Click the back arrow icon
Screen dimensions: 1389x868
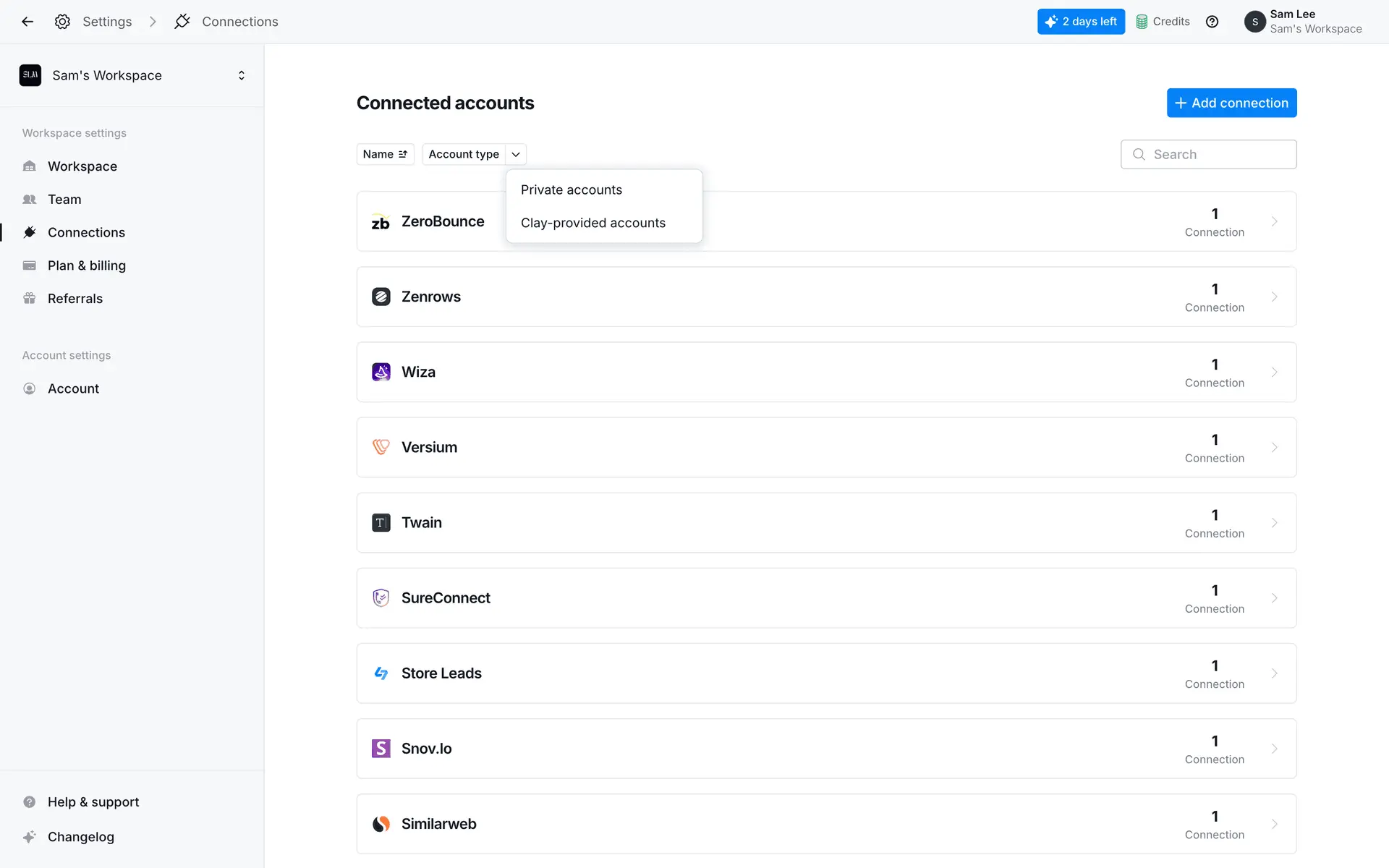point(27,22)
